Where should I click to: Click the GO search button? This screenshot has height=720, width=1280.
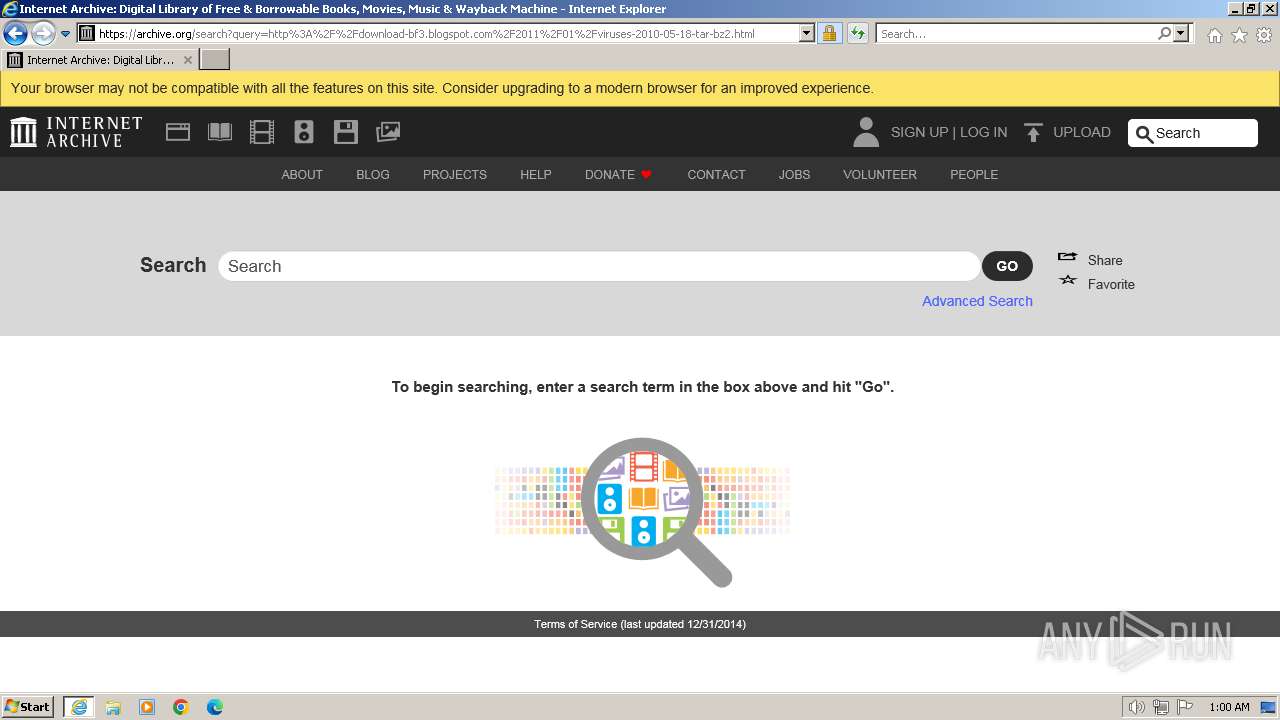(1007, 266)
